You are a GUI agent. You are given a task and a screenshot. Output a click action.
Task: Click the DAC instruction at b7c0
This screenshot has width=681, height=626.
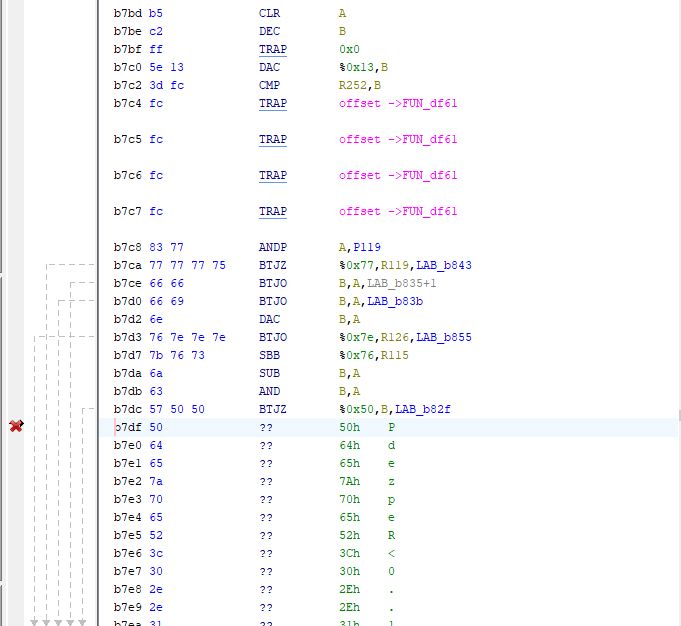coord(269,67)
